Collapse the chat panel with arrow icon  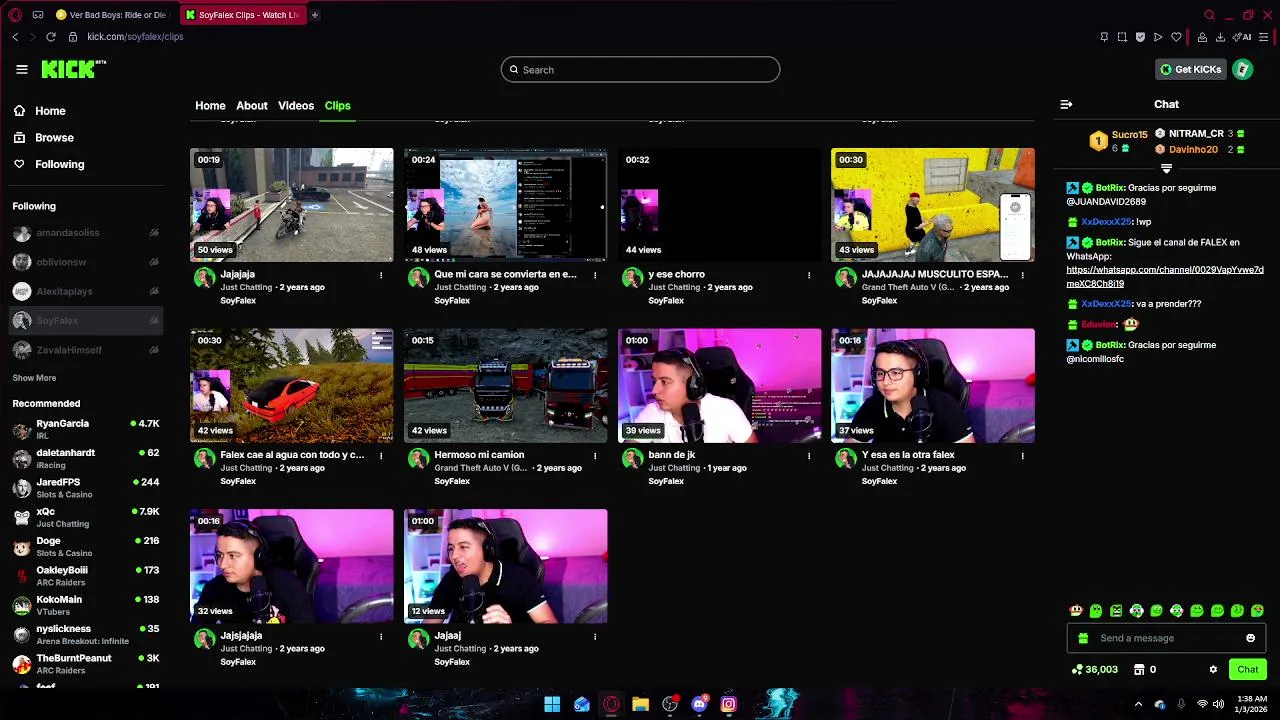click(x=1066, y=104)
